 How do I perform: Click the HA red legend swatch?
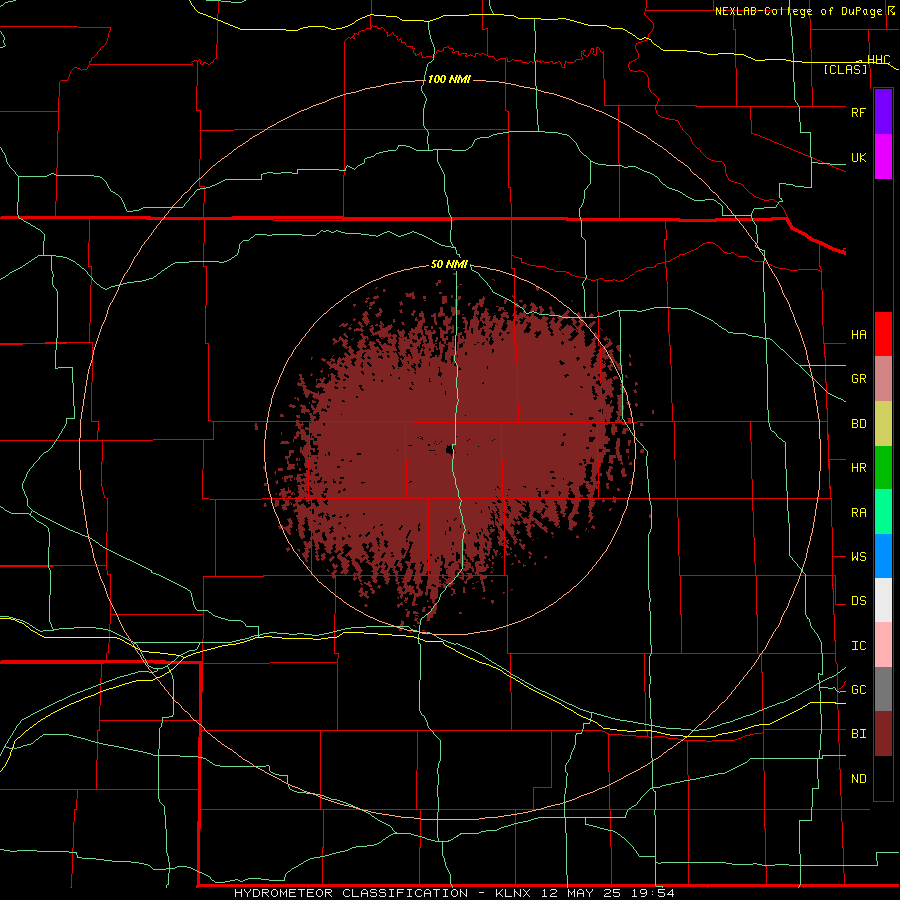coord(883,334)
